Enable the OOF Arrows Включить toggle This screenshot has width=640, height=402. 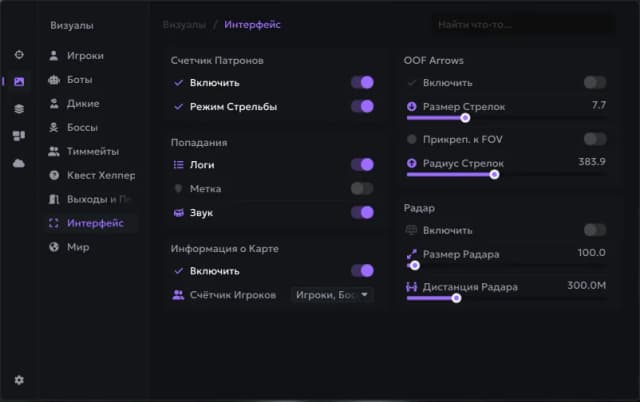coord(595,82)
